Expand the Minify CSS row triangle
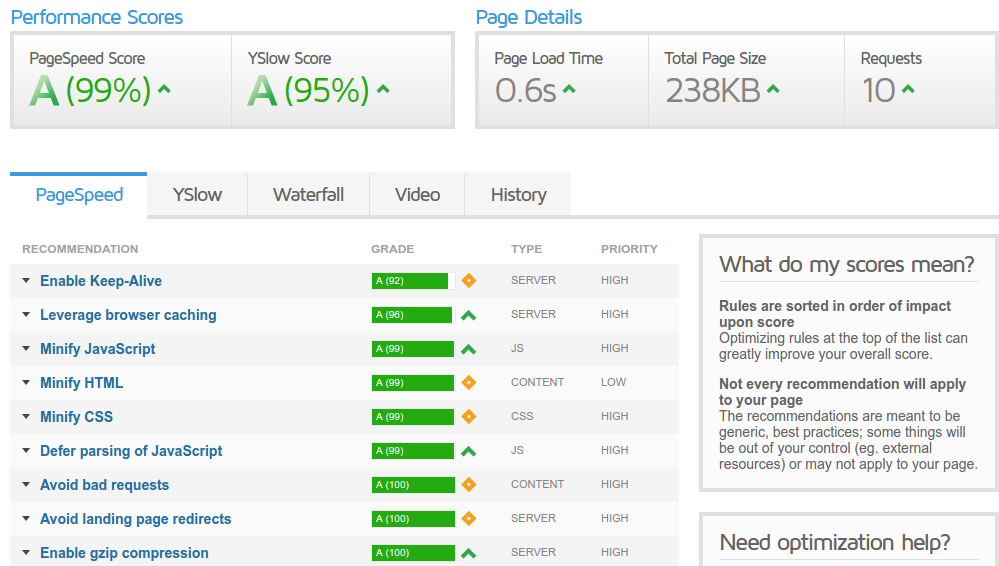 26,416
